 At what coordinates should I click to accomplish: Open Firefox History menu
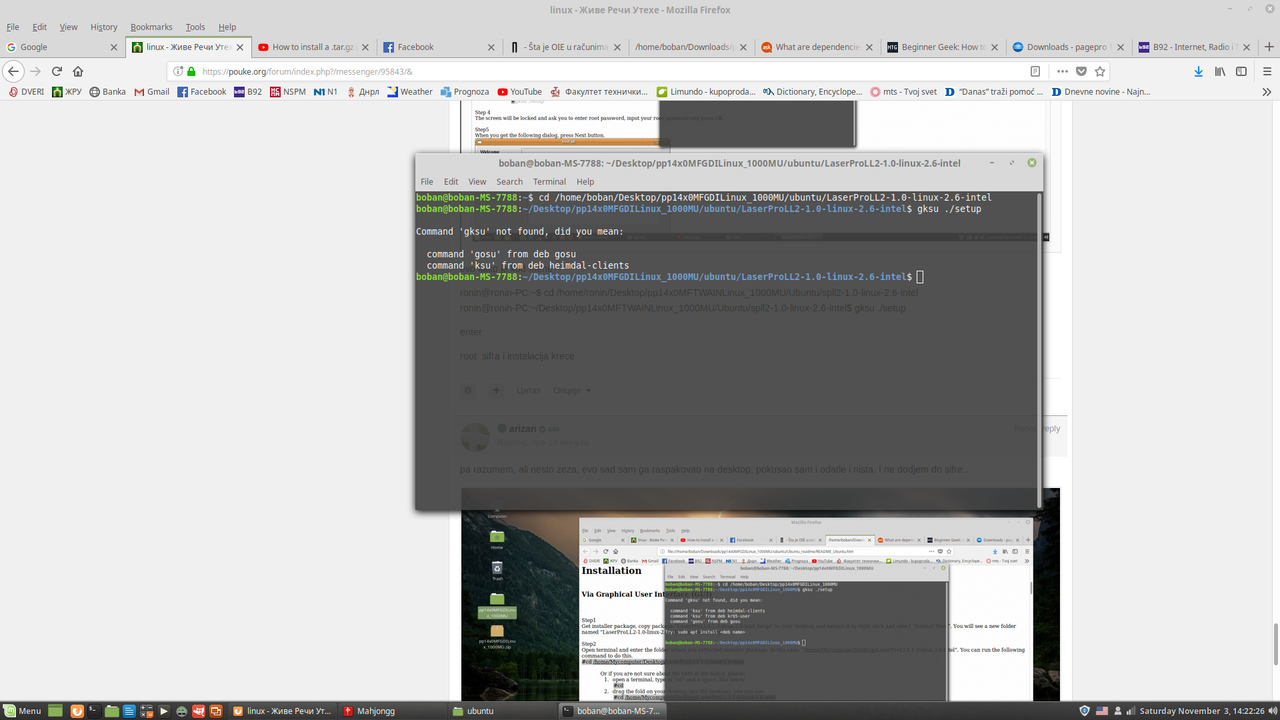[104, 27]
